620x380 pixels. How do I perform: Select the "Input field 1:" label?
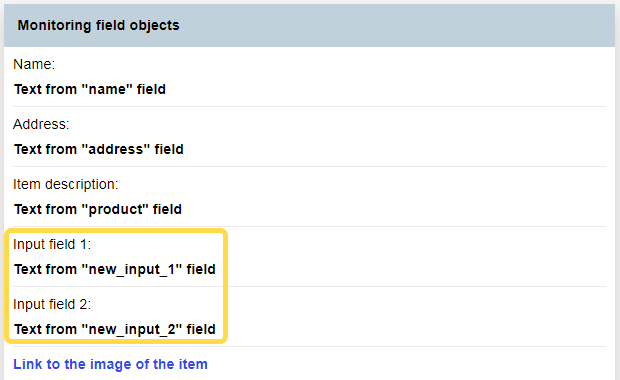pos(52,244)
